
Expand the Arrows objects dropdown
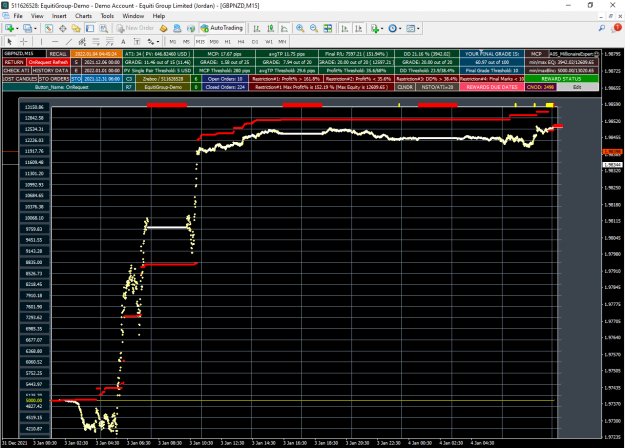click(x=158, y=42)
